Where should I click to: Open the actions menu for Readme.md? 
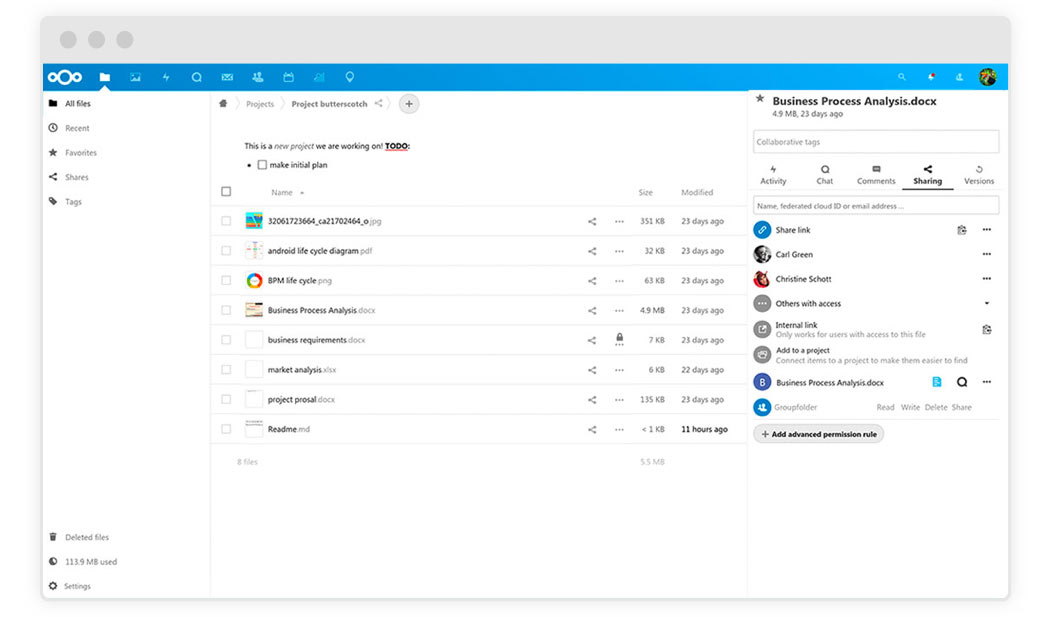tap(619, 429)
